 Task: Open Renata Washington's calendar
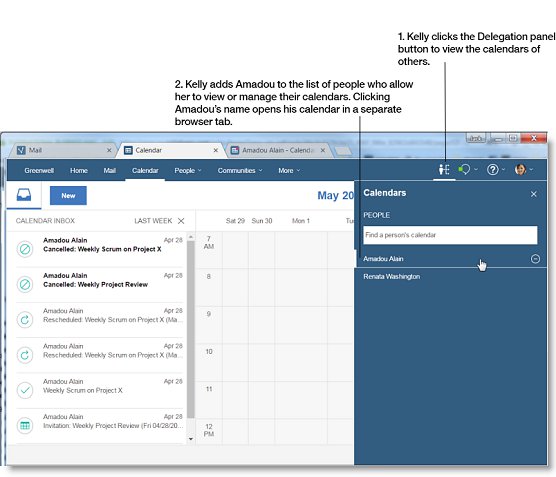tap(391, 277)
